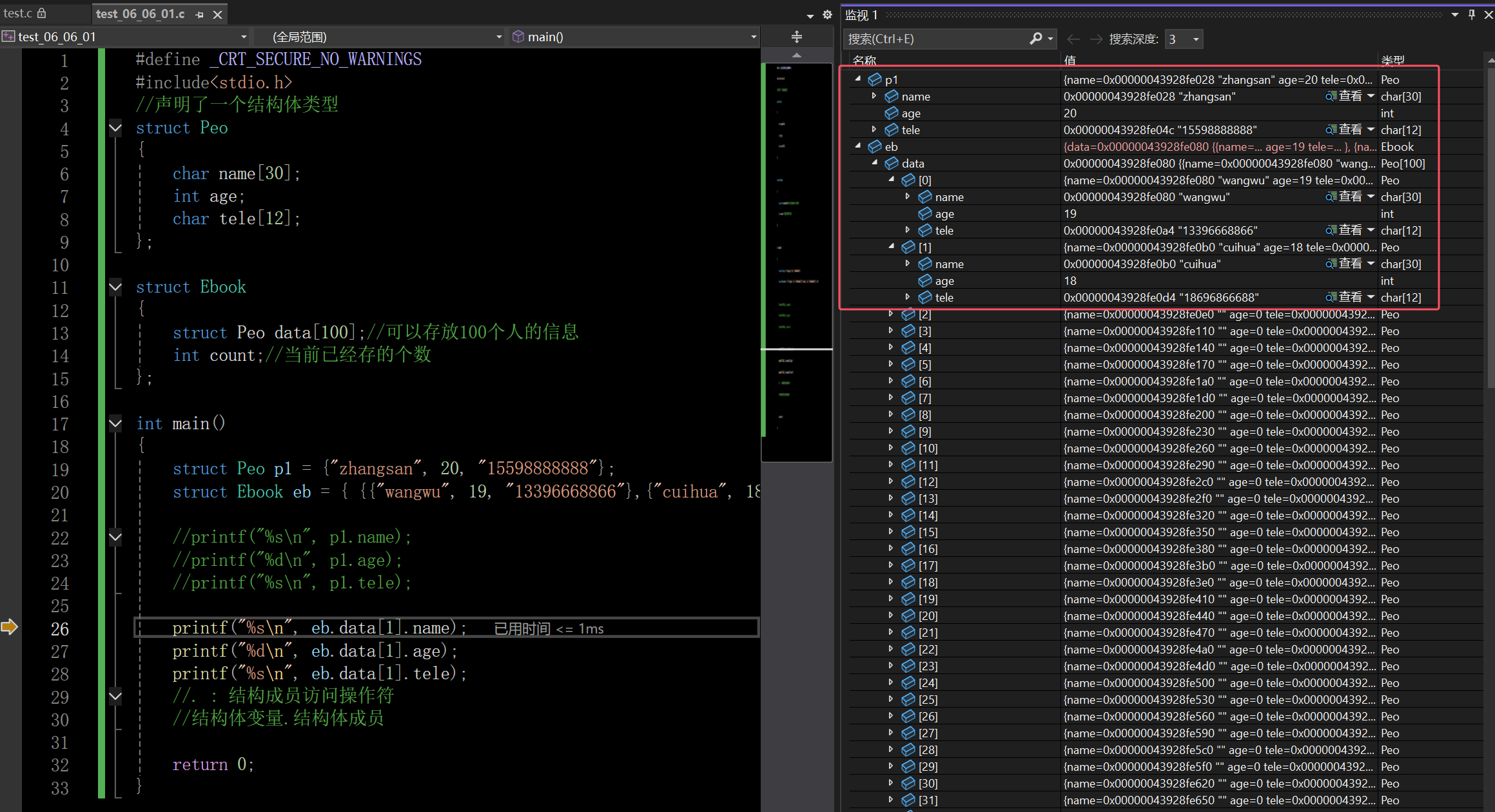The image size is (1495, 812).
Task: Click the editor settings gear icon
Action: click(x=827, y=14)
